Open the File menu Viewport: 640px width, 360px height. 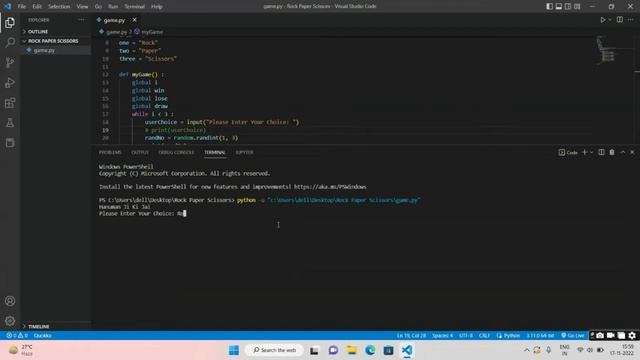point(22,7)
